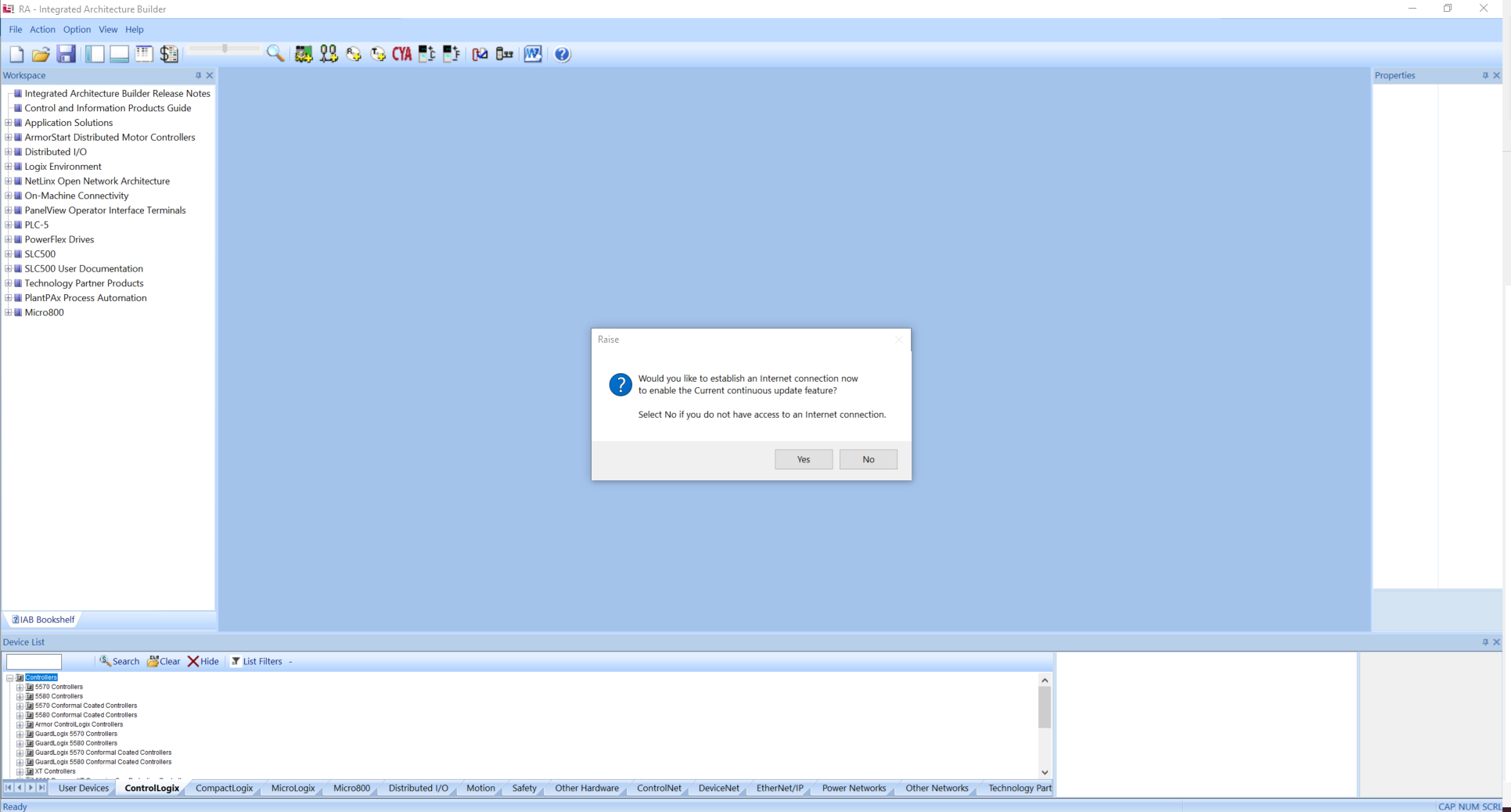Select Armor ControlLogix Controllers in device tree

coord(79,724)
